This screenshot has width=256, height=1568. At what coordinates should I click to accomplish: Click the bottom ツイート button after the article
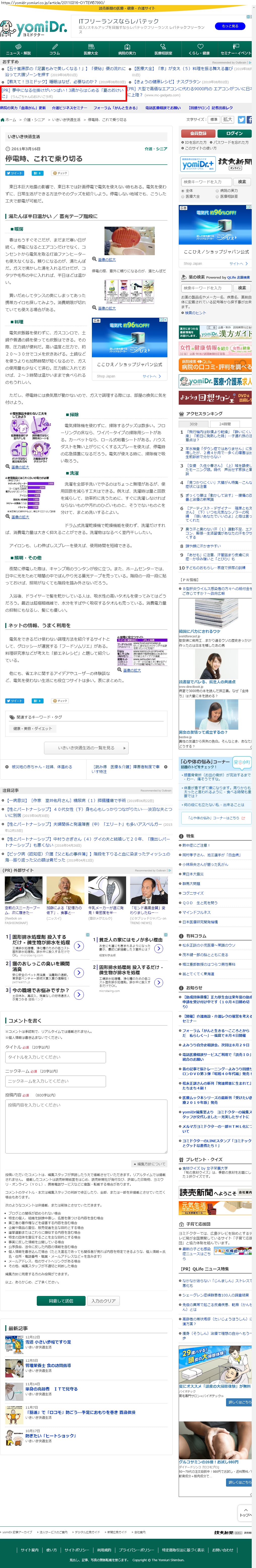[x=15, y=701]
